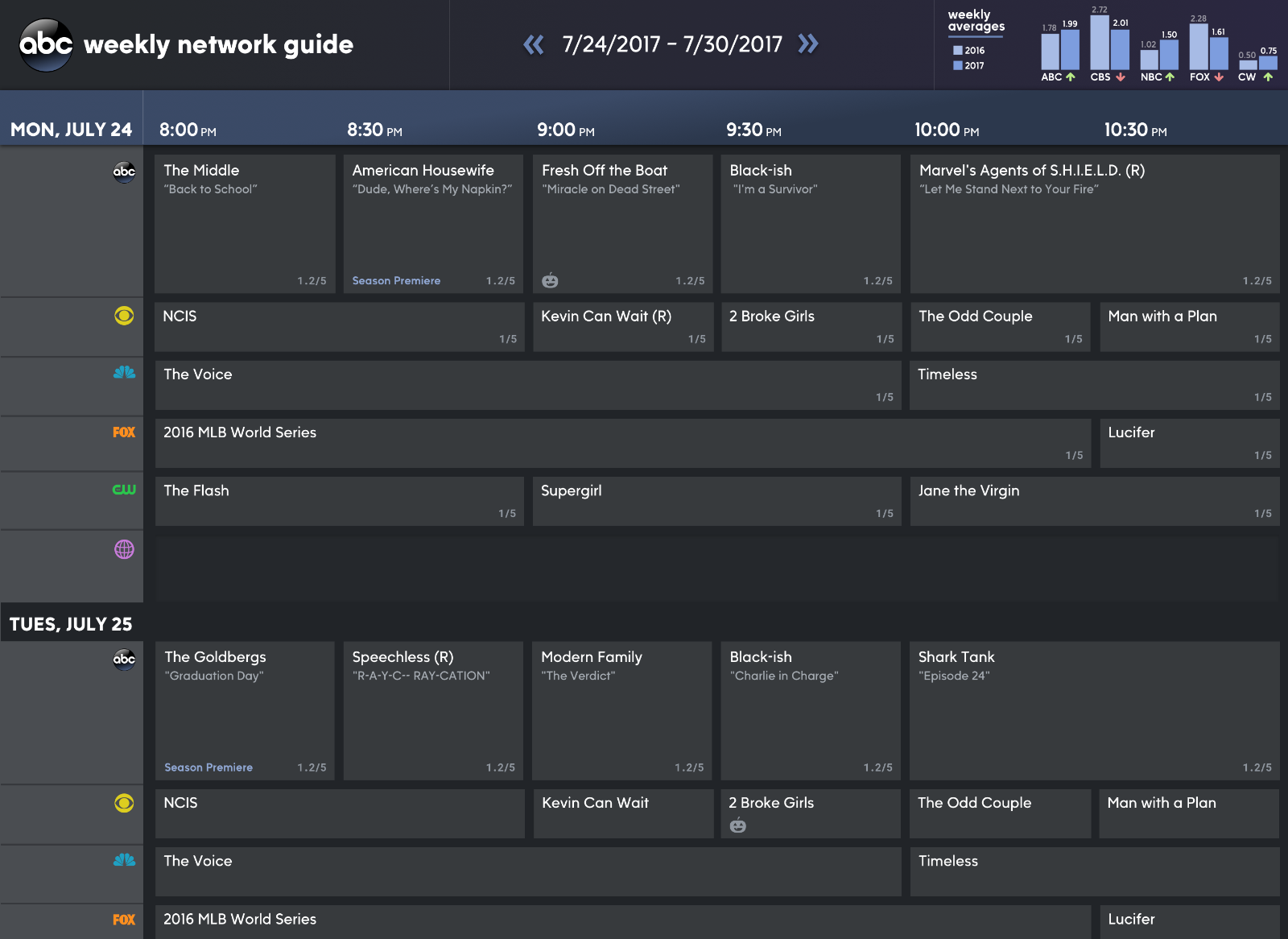Click CBS down arrow in weekly averages
Screen dimensions: 1288x939
coord(1121,77)
